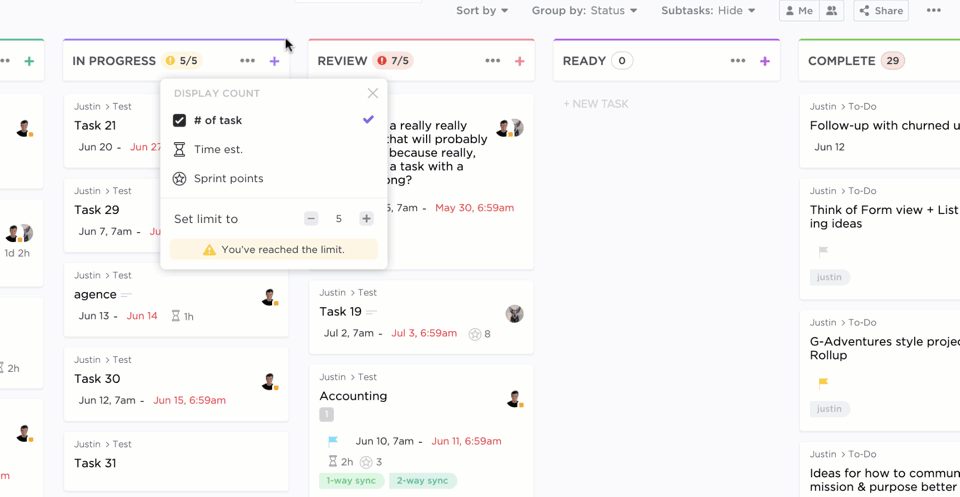Click the Ready column count badge 0
The height and width of the screenshot is (497, 960).
pyautogui.click(x=622, y=61)
